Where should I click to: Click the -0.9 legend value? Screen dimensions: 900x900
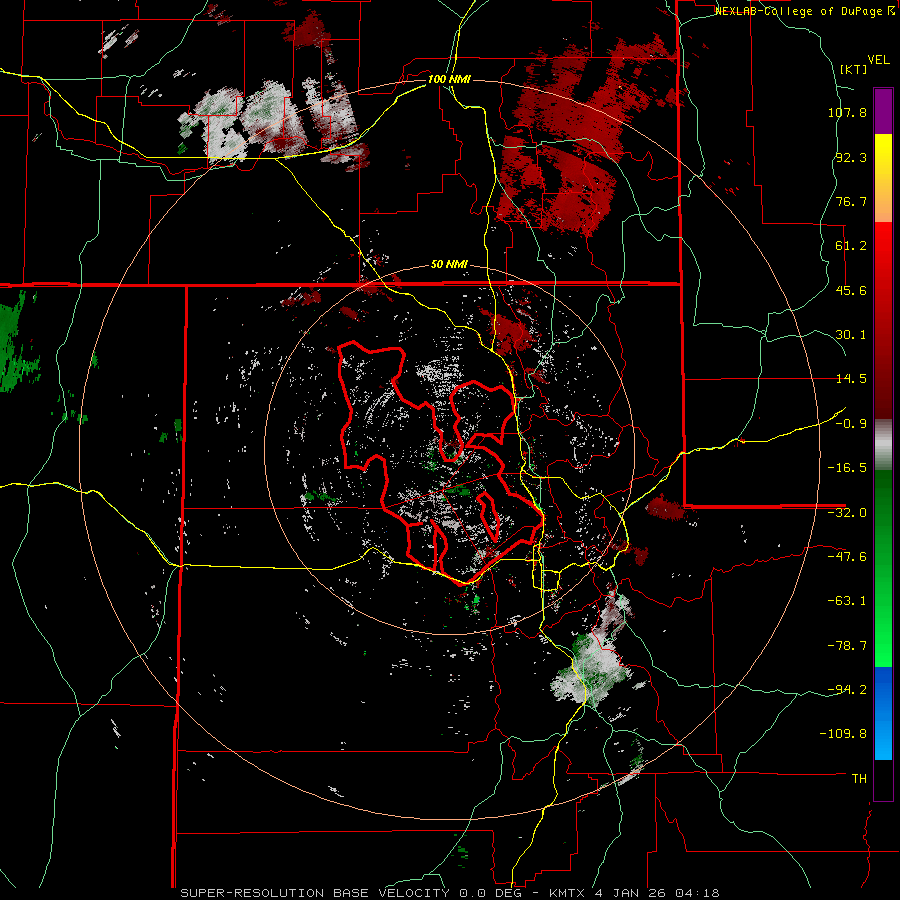[x=851, y=424]
